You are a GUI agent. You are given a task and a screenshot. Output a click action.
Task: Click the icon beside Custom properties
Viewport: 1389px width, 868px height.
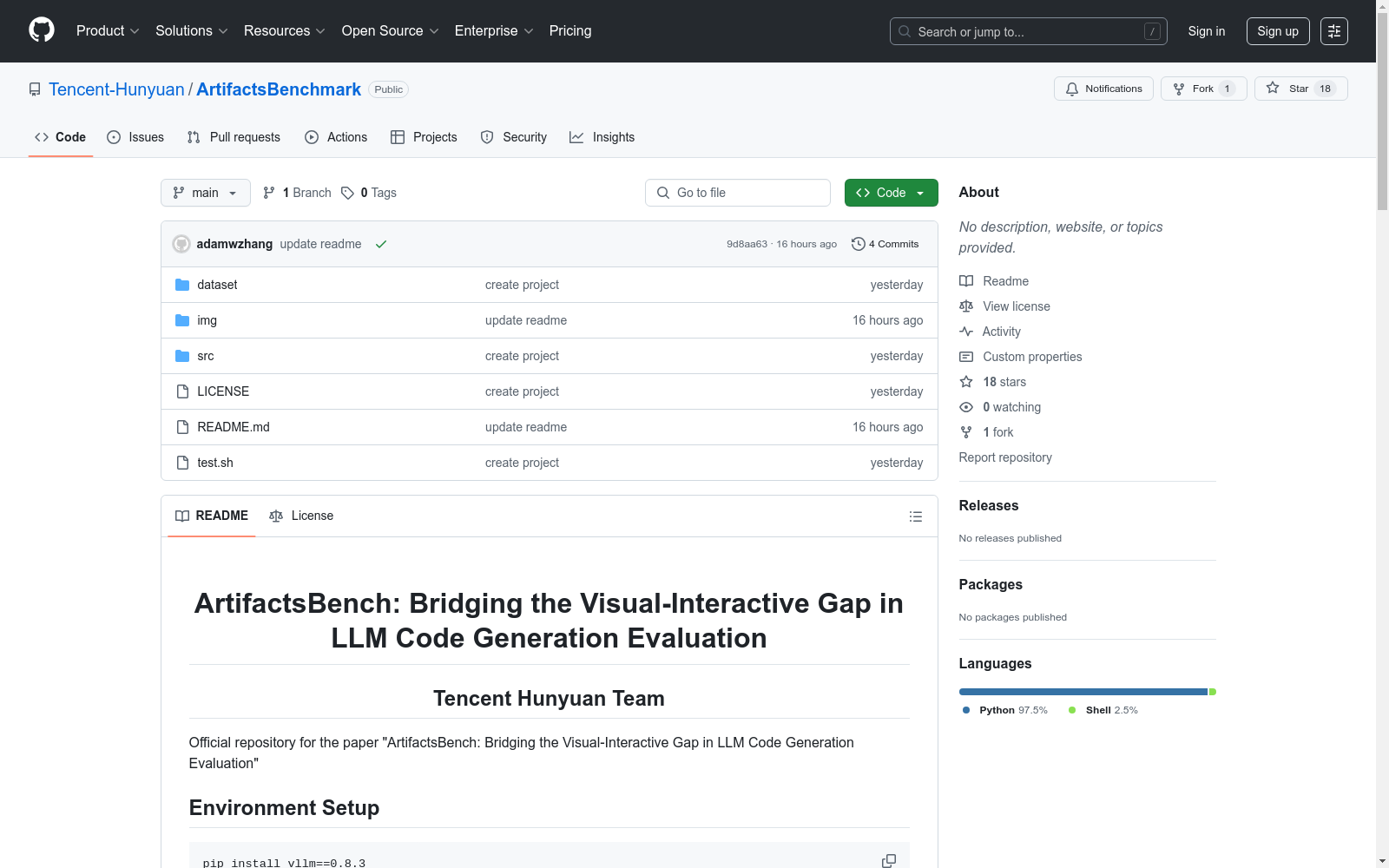tap(966, 357)
